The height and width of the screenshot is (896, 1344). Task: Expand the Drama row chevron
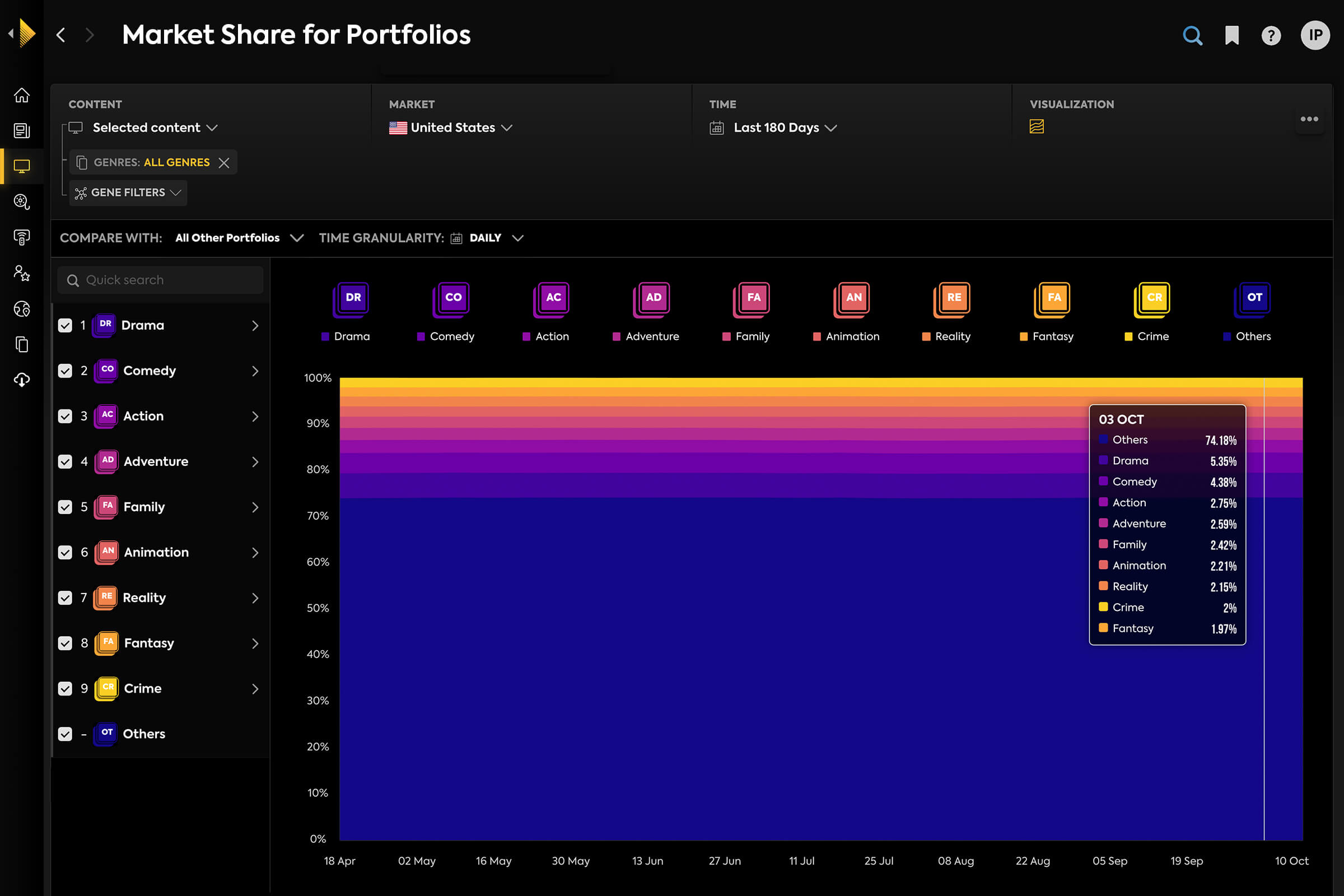(x=255, y=326)
